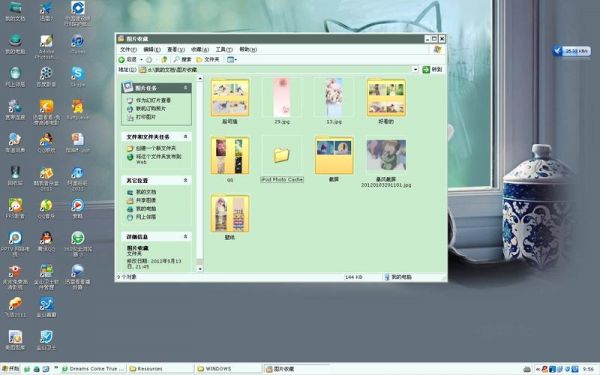Select the iTunes desktop shortcut
The width and height of the screenshot is (600, 375).
pyautogui.click(x=78, y=44)
